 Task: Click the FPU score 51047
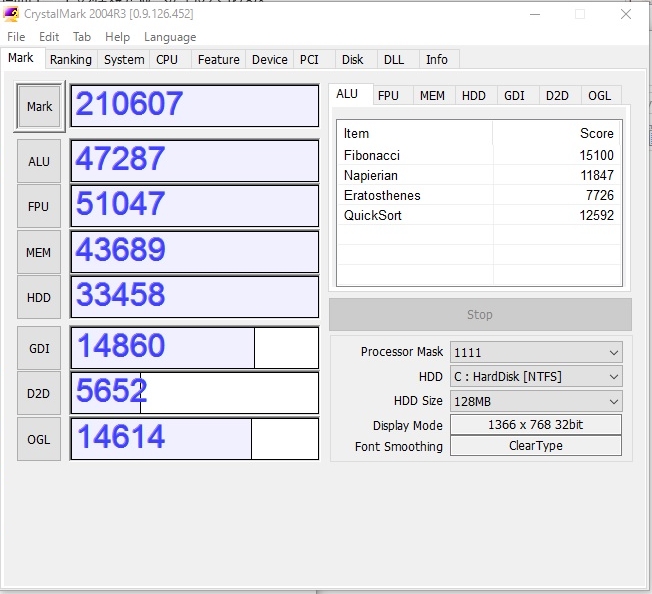point(195,206)
